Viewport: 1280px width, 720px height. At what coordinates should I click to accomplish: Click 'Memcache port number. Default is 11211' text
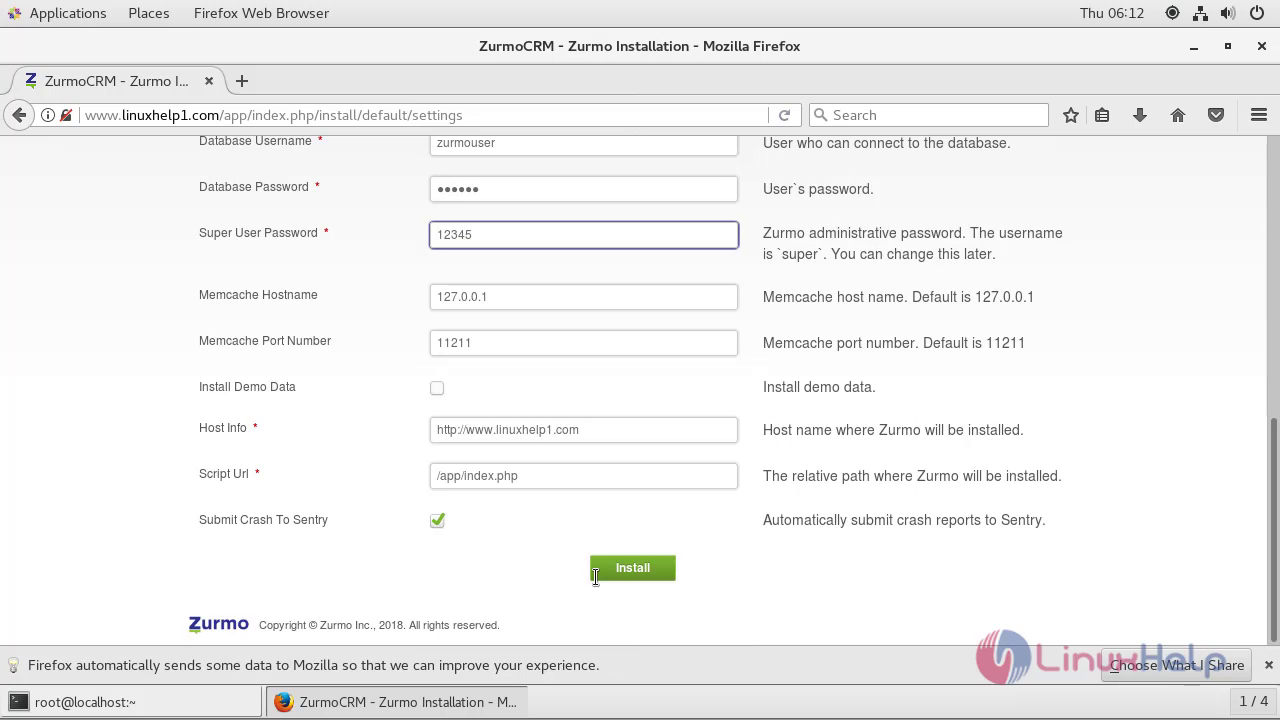pos(894,343)
